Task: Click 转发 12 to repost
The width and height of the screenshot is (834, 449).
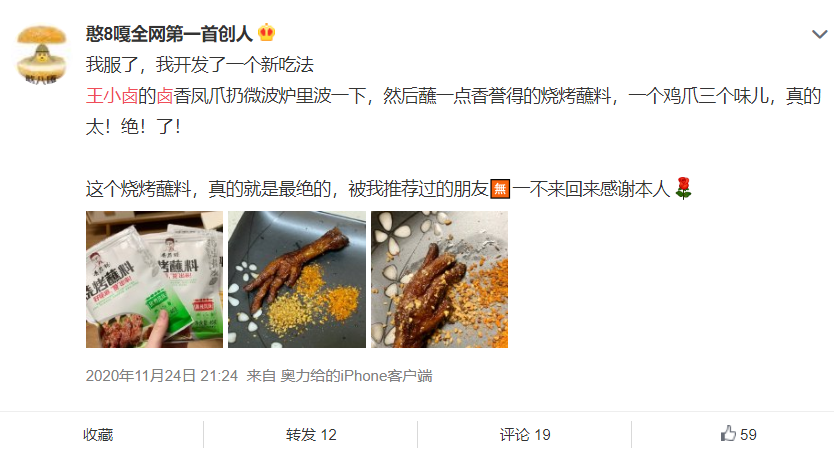Action: [x=311, y=435]
